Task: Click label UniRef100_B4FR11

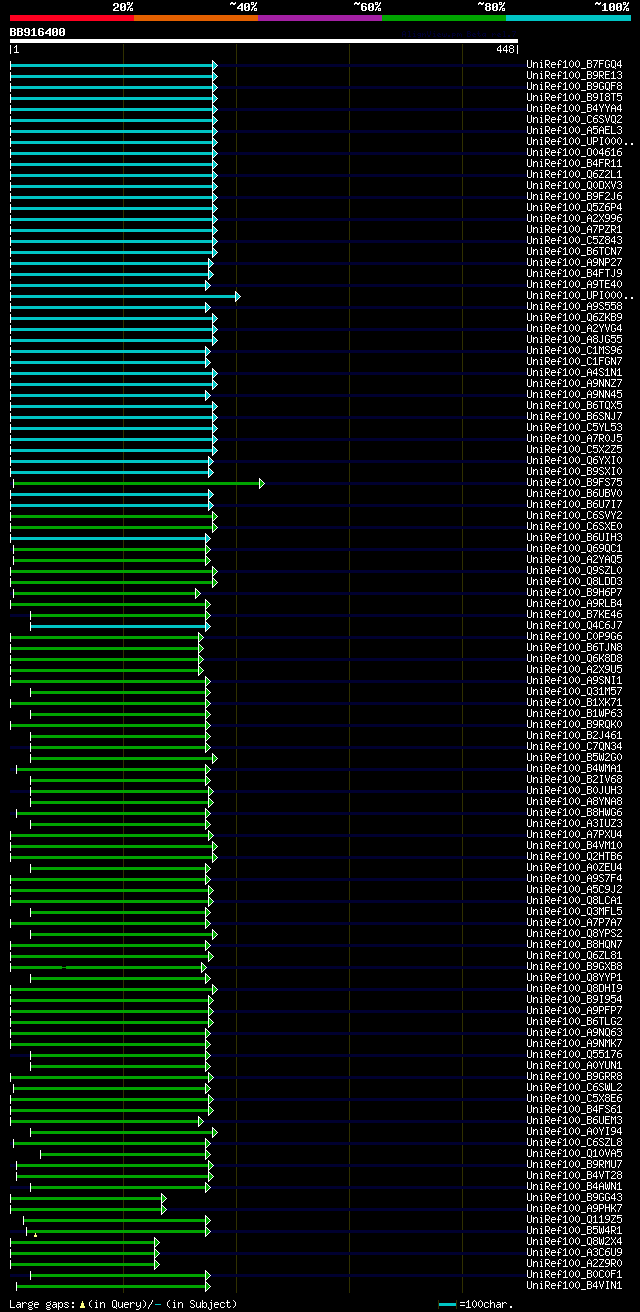Action: 574,164
